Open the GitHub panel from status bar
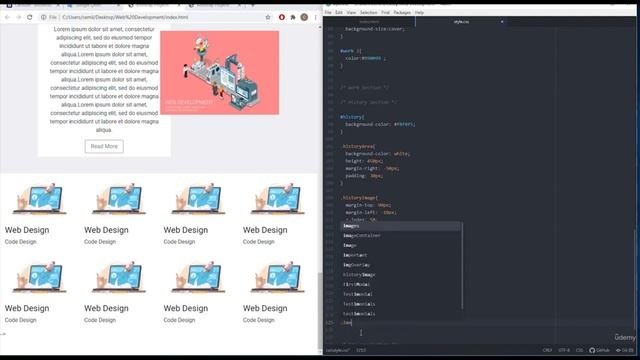This screenshot has width=640, height=360. tap(599, 350)
